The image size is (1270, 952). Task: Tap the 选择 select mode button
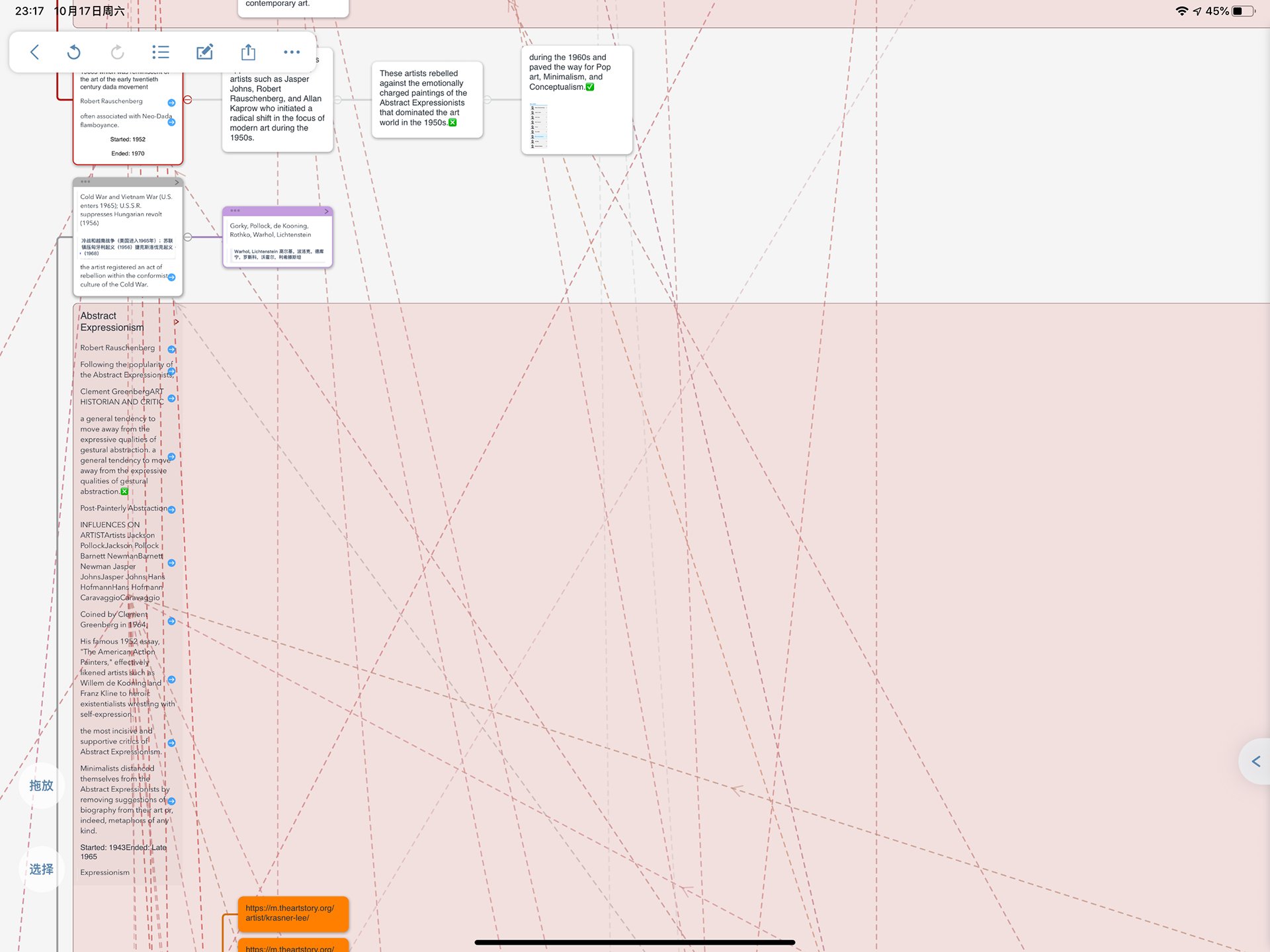tap(41, 869)
